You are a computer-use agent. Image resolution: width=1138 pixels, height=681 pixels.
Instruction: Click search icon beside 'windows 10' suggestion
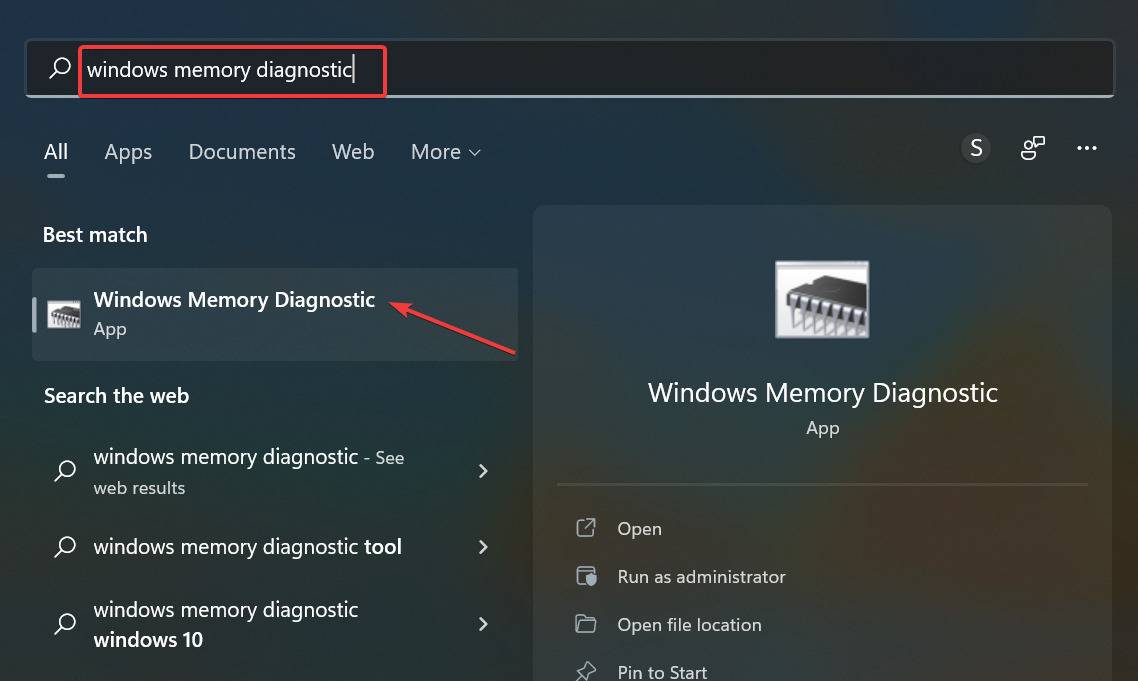[x=65, y=623]
